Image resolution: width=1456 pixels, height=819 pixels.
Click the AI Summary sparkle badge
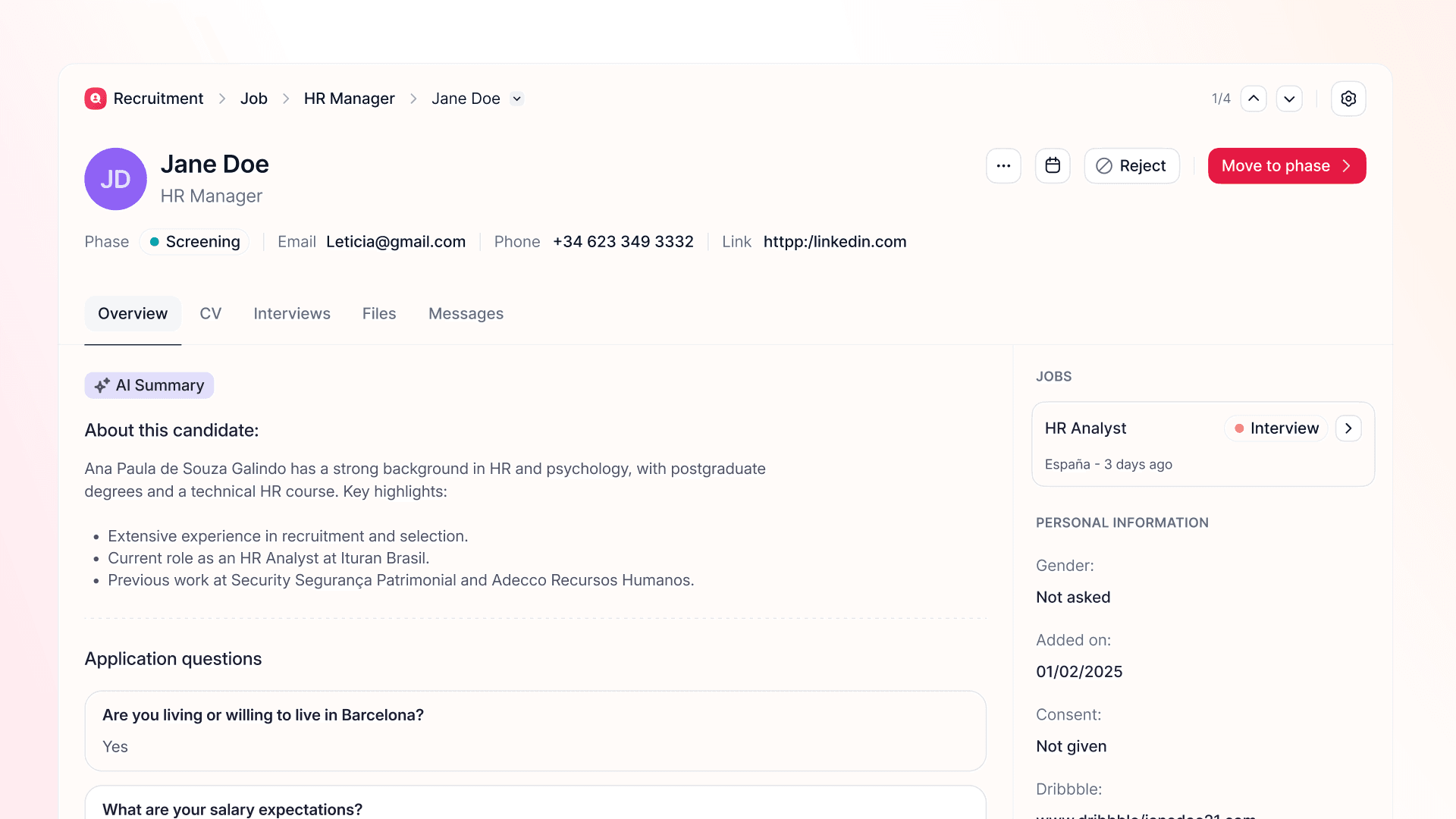click(149, 385)
